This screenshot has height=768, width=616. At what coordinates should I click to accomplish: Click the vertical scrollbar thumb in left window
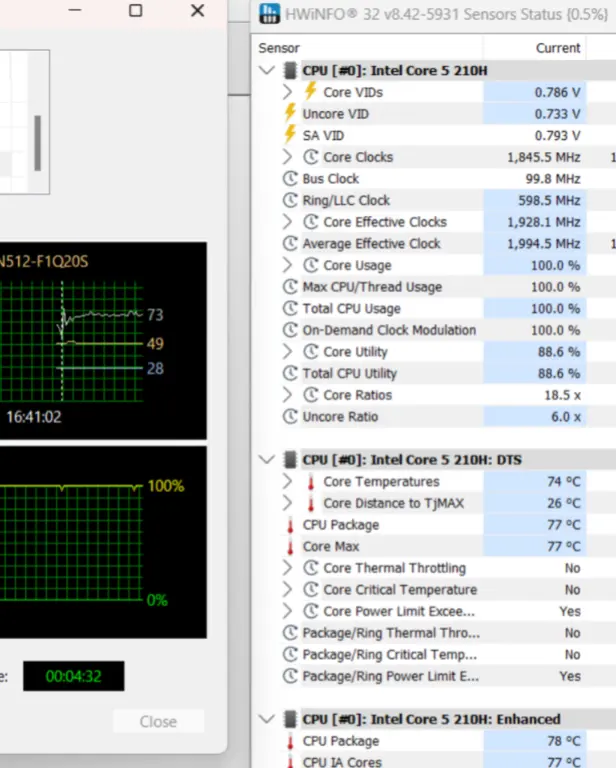pos(37,143)
